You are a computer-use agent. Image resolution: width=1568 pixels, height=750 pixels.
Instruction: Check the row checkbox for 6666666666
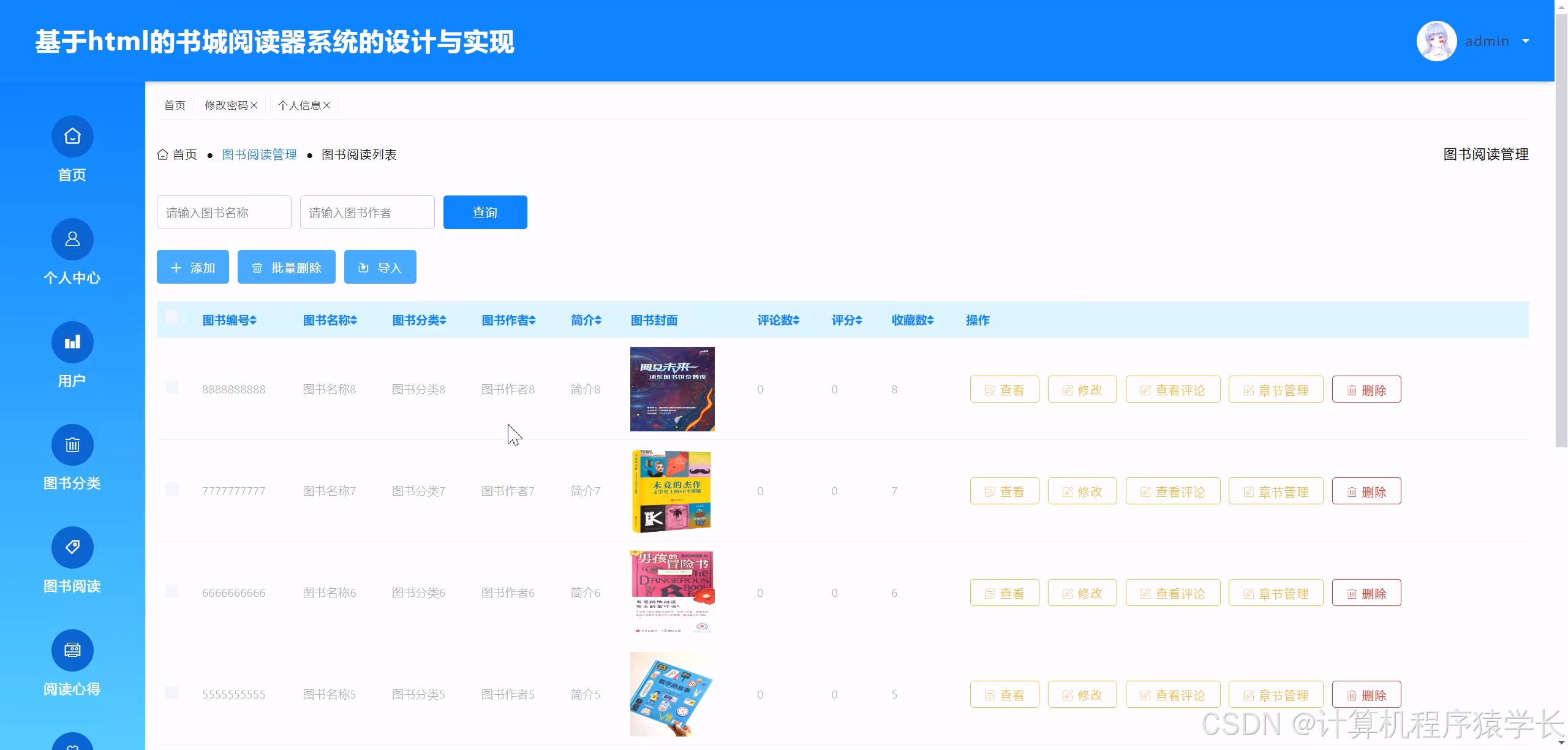click(172, 591)
